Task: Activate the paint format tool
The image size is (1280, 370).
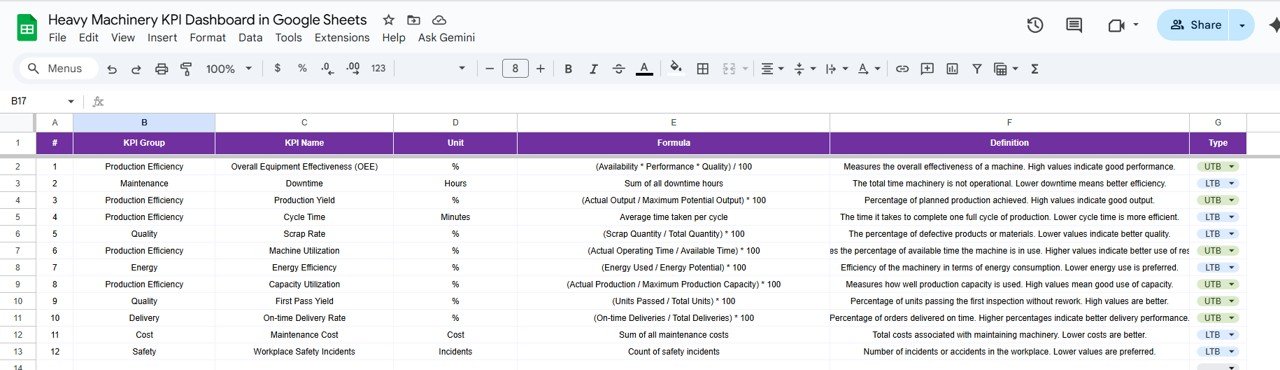Action: (x=186, y=69)
